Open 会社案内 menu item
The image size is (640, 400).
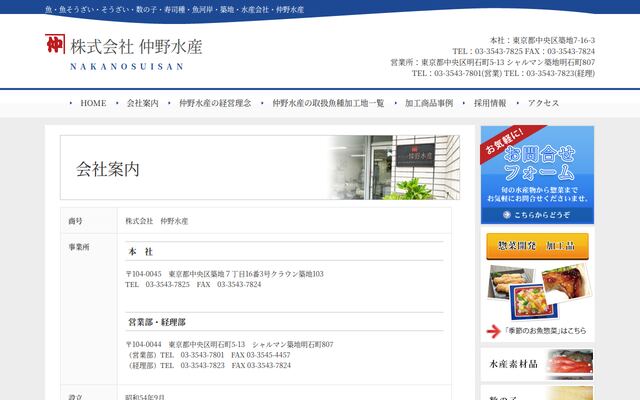[x=142, y=103]
